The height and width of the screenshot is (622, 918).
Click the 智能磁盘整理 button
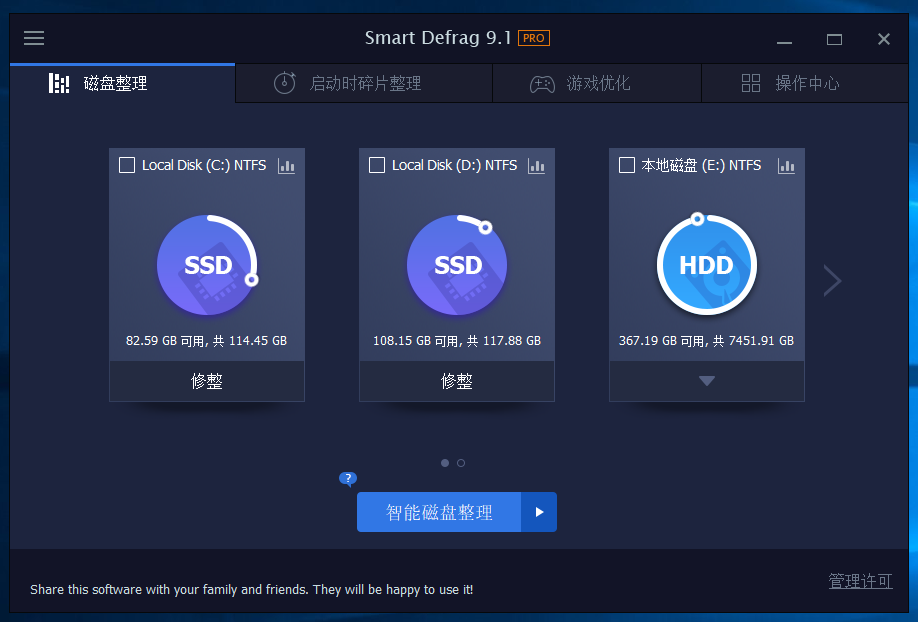pos(439,512)
